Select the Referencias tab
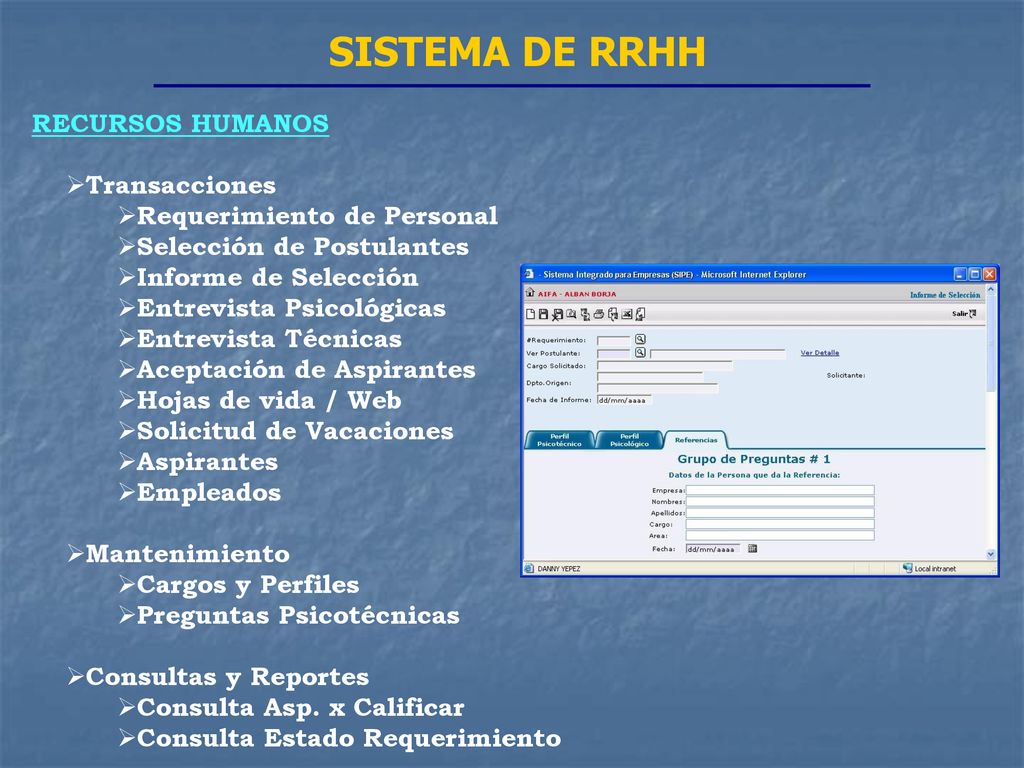This screenshot has height=768, width=1024. (696, 440)
